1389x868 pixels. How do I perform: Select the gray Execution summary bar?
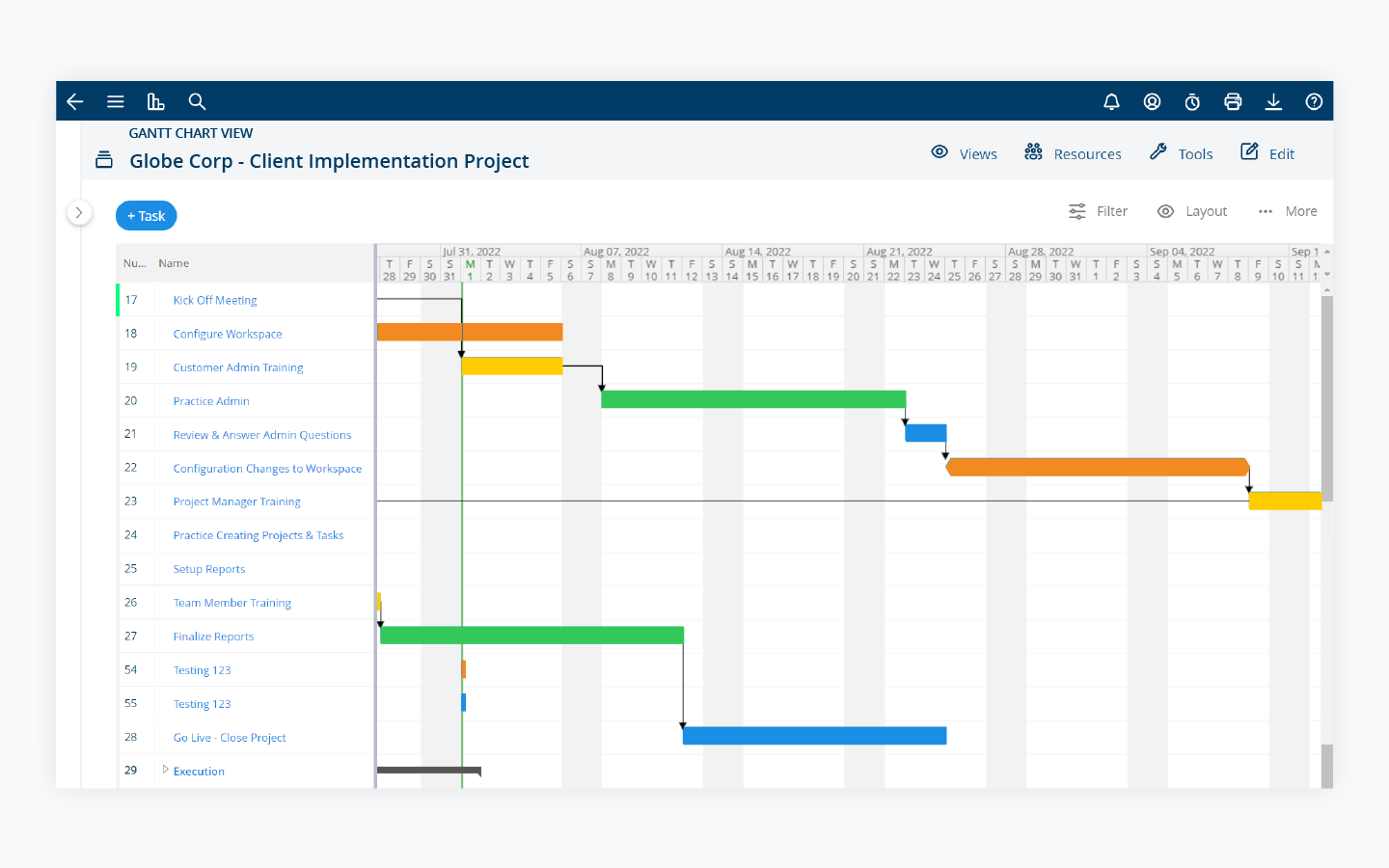point(429,770)
